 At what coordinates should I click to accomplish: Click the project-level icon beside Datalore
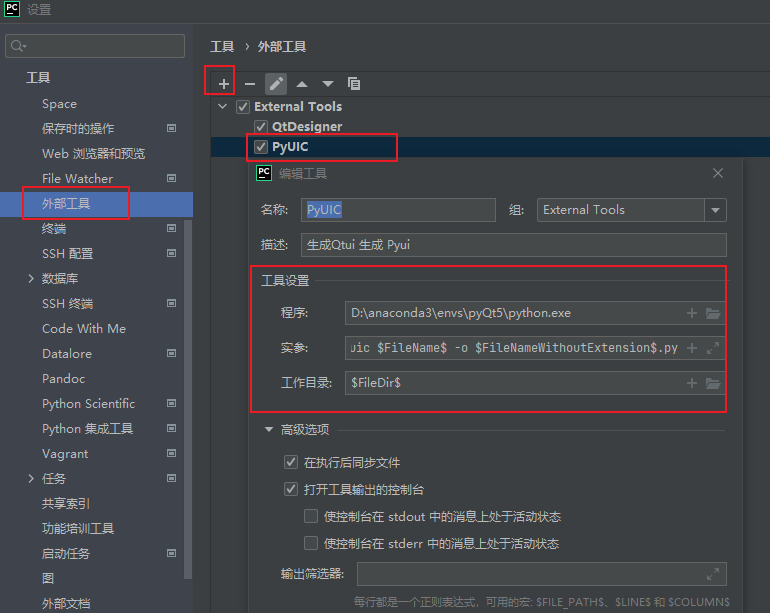pos(171,354)
